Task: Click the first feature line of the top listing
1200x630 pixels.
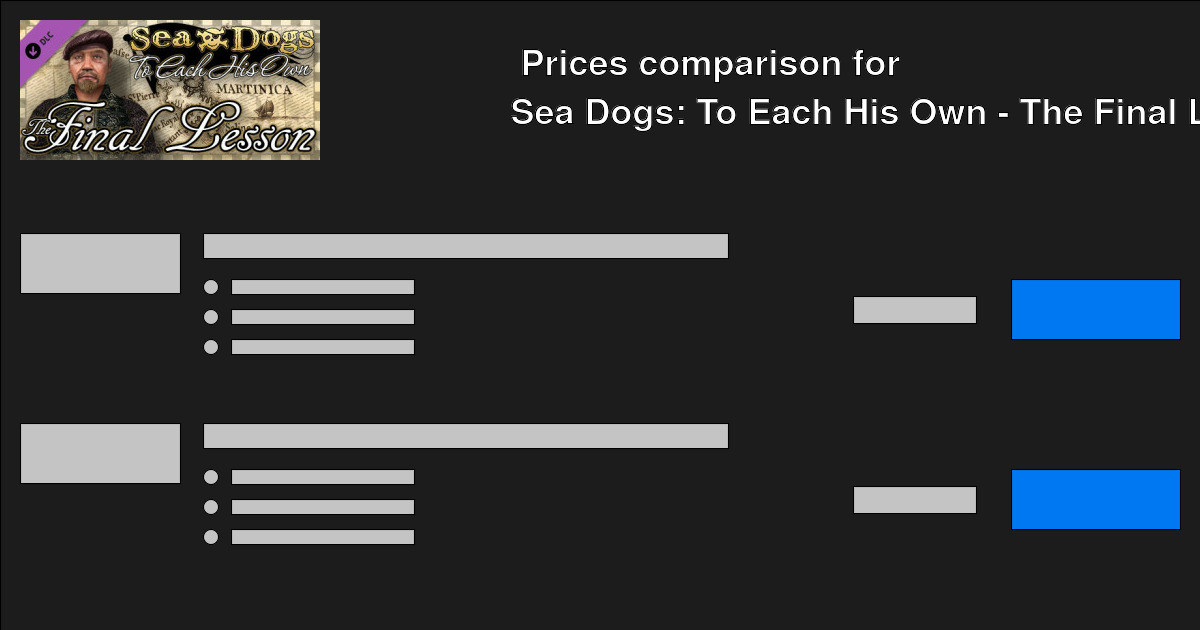Action: [x=322, y=286]
